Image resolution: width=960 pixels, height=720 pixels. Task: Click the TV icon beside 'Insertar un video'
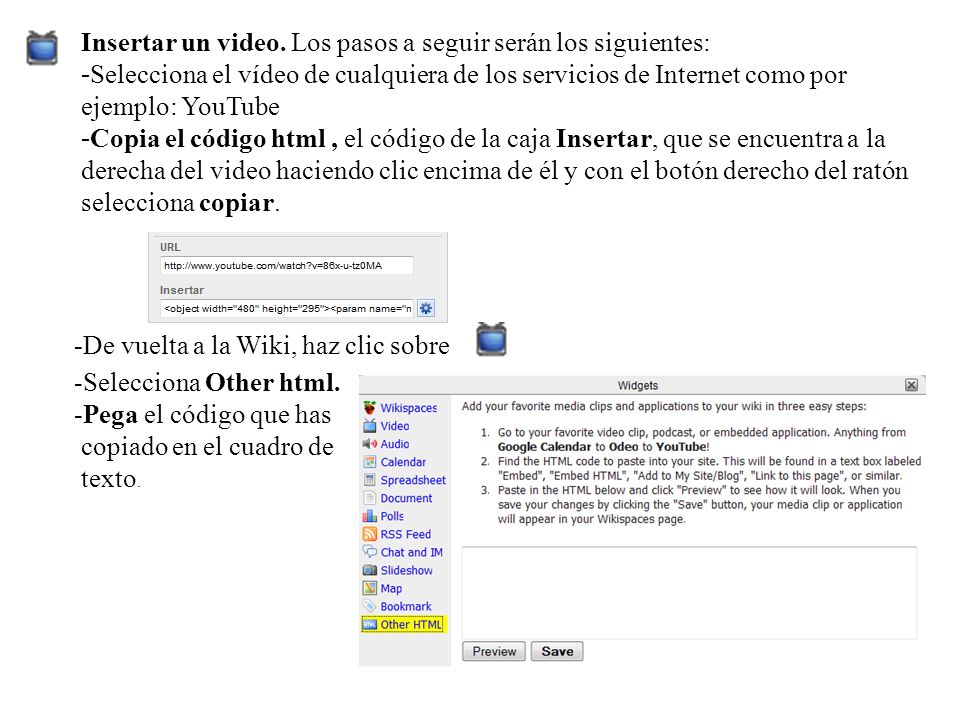click(x=42, y=48)
